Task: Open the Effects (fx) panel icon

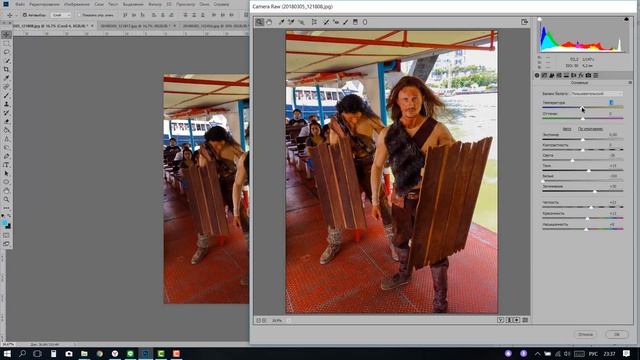Action: (581, 76)
